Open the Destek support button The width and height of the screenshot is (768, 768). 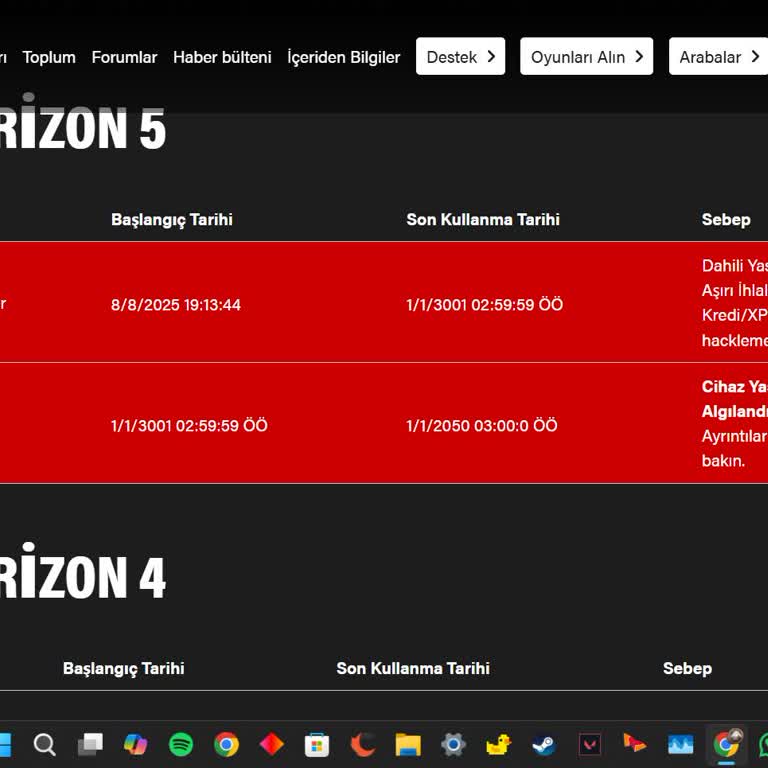click(460, 56)
